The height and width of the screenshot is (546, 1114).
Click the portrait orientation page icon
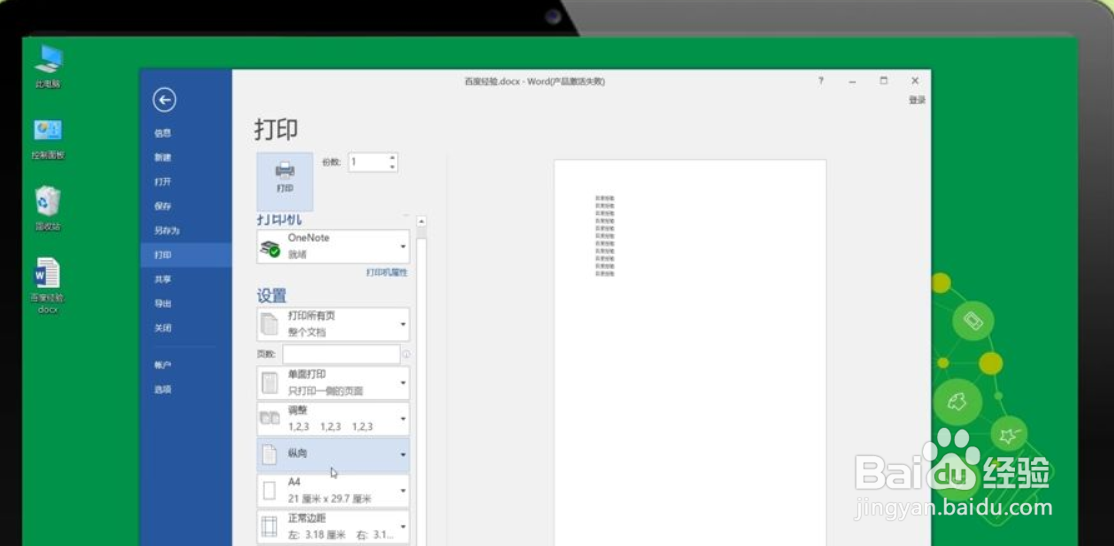pyautogui.click(x=269, y=455)
